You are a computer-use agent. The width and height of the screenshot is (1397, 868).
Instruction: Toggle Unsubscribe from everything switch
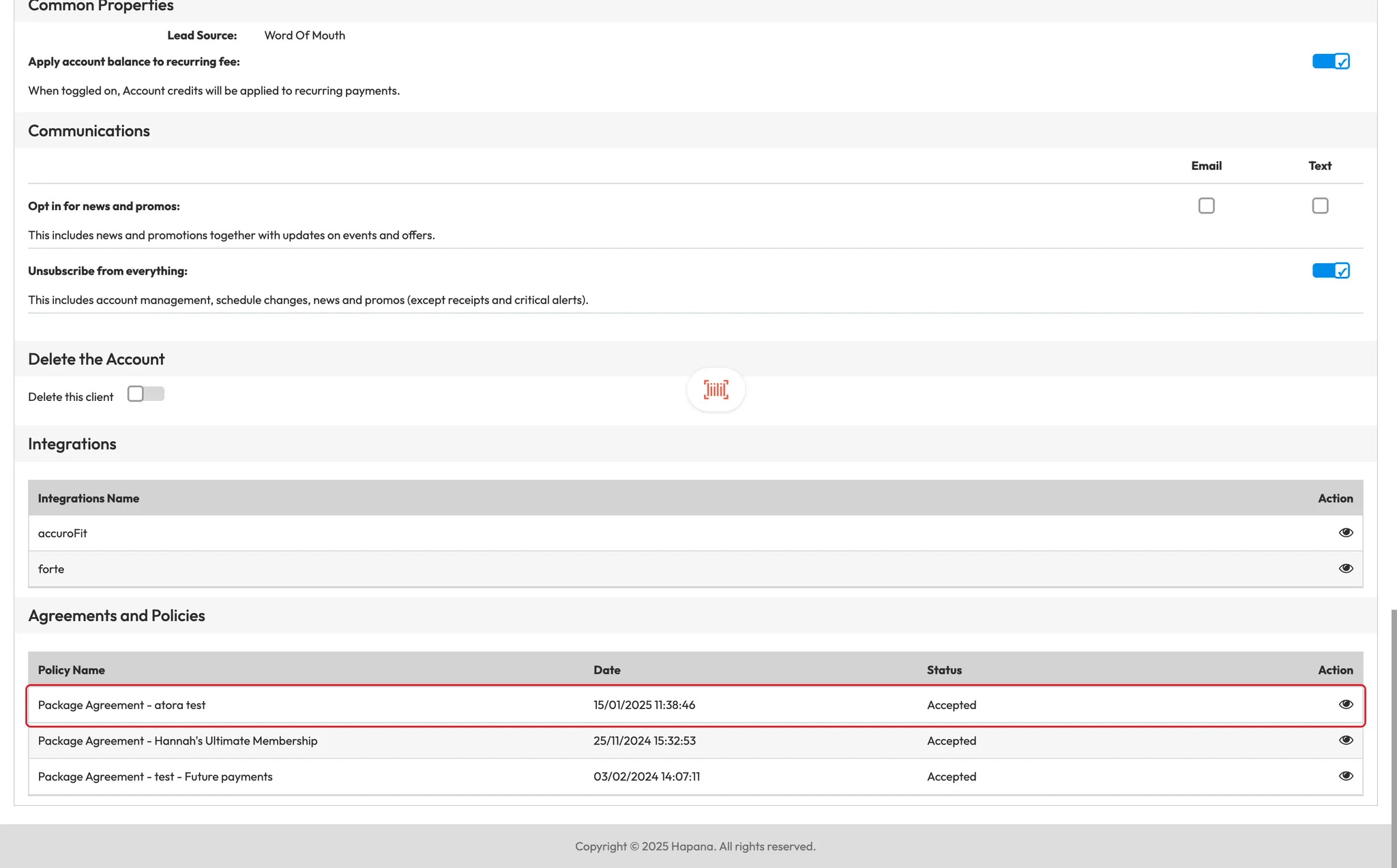click(x=1330, y=271)
